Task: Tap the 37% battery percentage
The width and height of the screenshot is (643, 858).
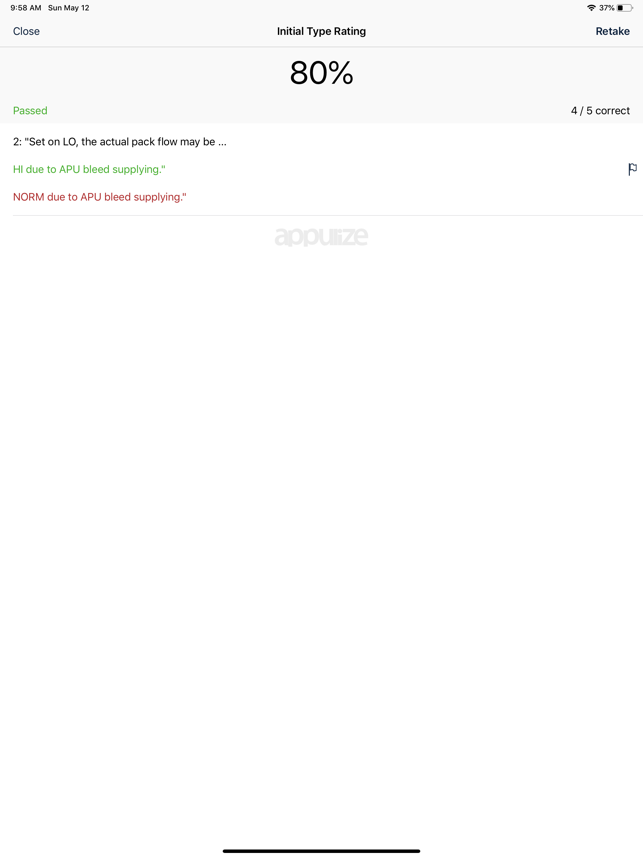Action: pyautogui.click(x=606, y=8)
